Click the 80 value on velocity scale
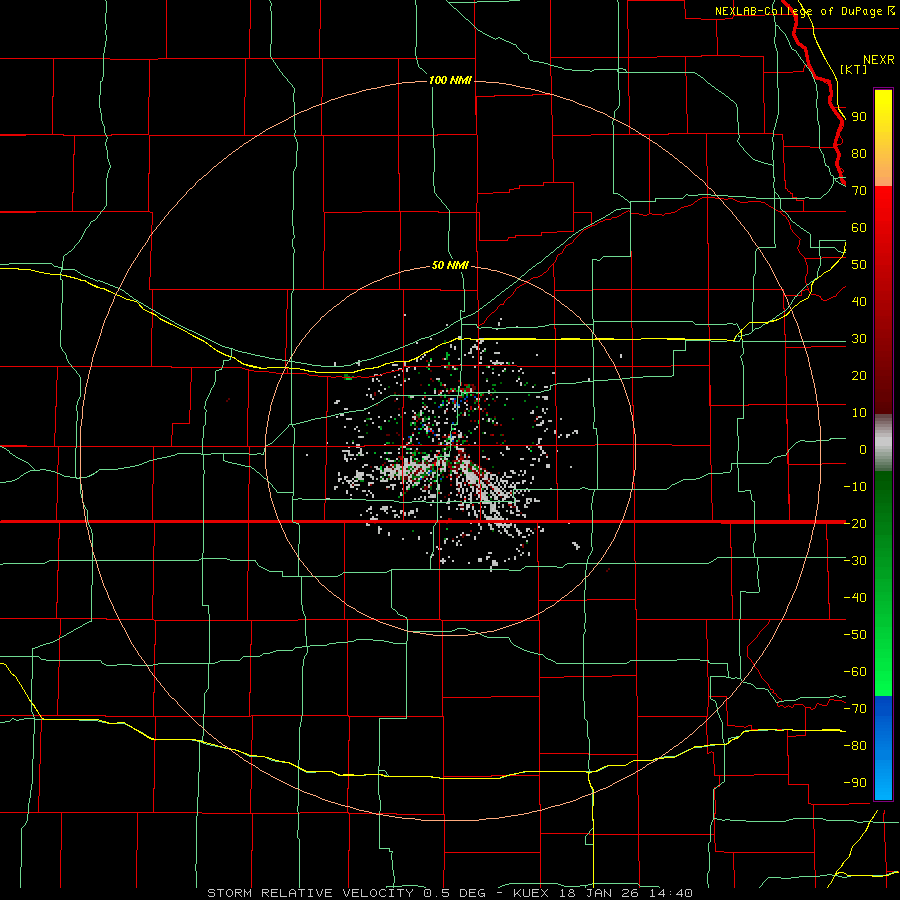 pyautogui.click(x=859, y=154)
